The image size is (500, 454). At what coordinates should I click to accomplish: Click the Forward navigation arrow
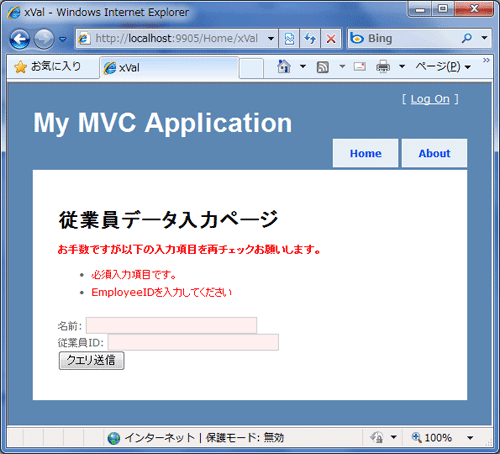[44, 39]
